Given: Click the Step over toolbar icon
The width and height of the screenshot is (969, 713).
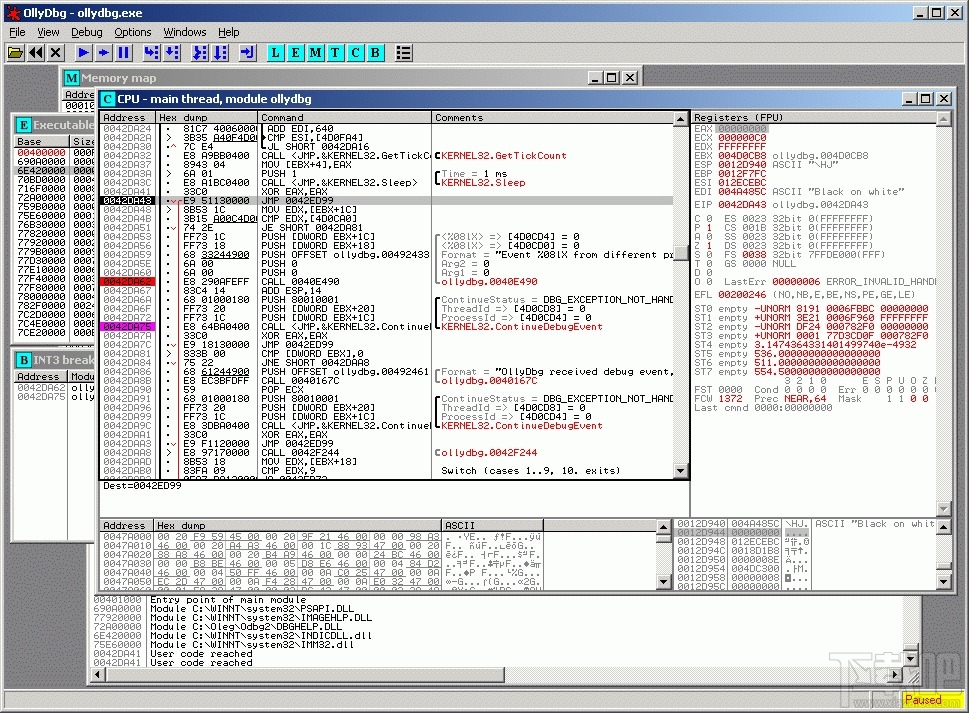Looking at the screenshot, I should click(172, 52).
